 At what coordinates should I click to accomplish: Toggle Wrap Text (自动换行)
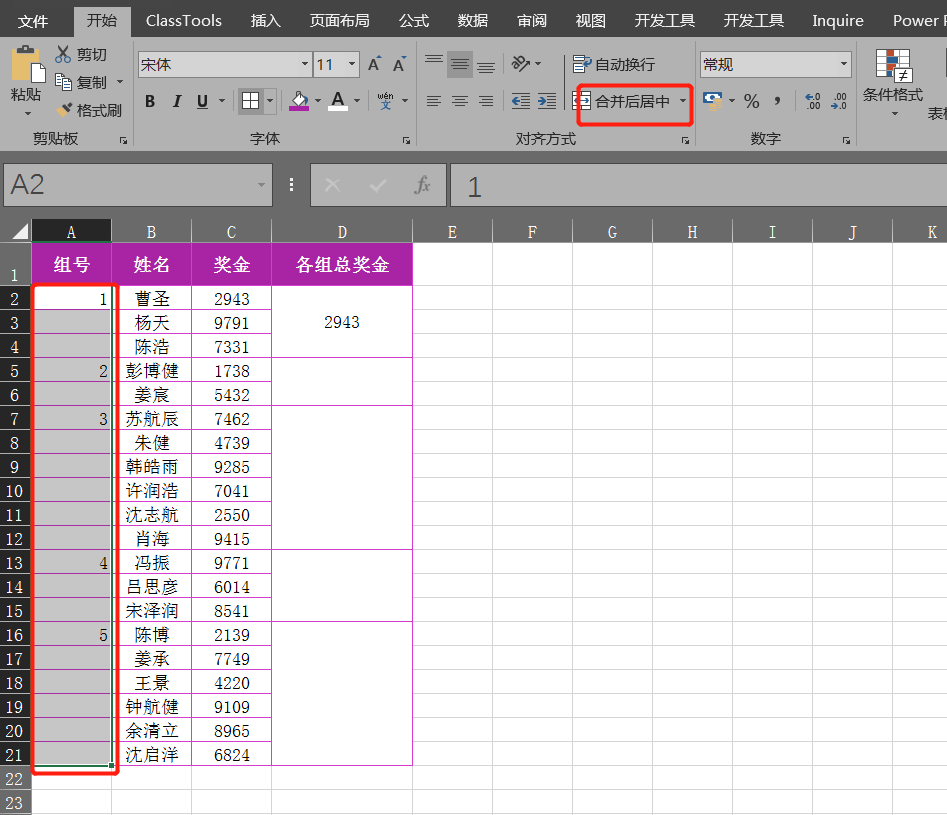coord(614,64)
